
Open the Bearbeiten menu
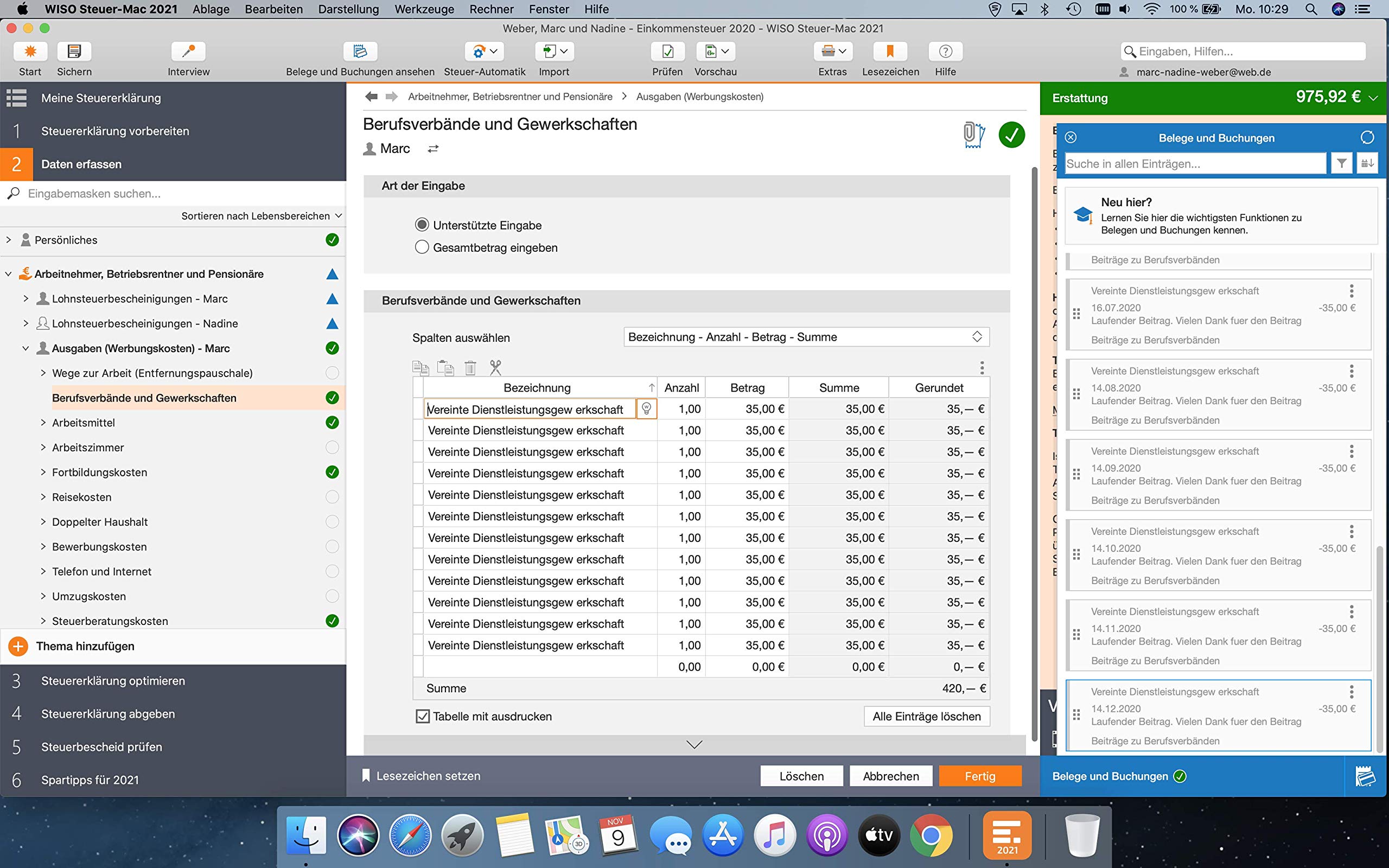[274, 9]
